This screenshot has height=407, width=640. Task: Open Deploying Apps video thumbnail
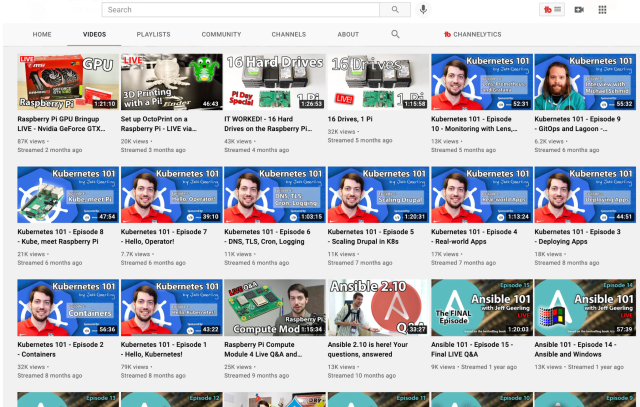(585, 194)
